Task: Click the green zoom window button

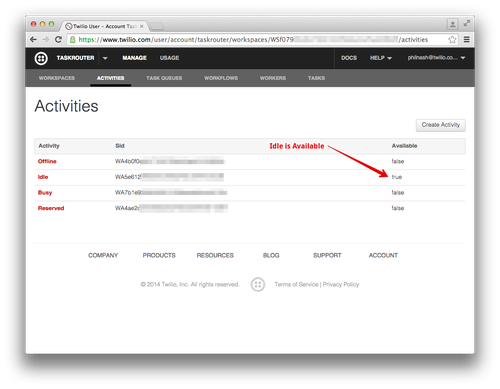Action: click(x=51, y=24)
